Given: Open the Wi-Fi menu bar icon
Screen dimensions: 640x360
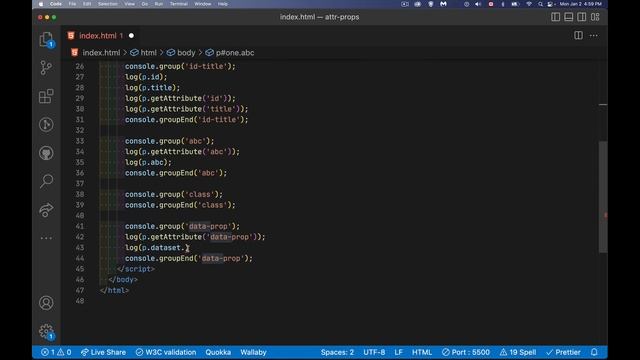Looking at the screenshot, I should 529,4.
